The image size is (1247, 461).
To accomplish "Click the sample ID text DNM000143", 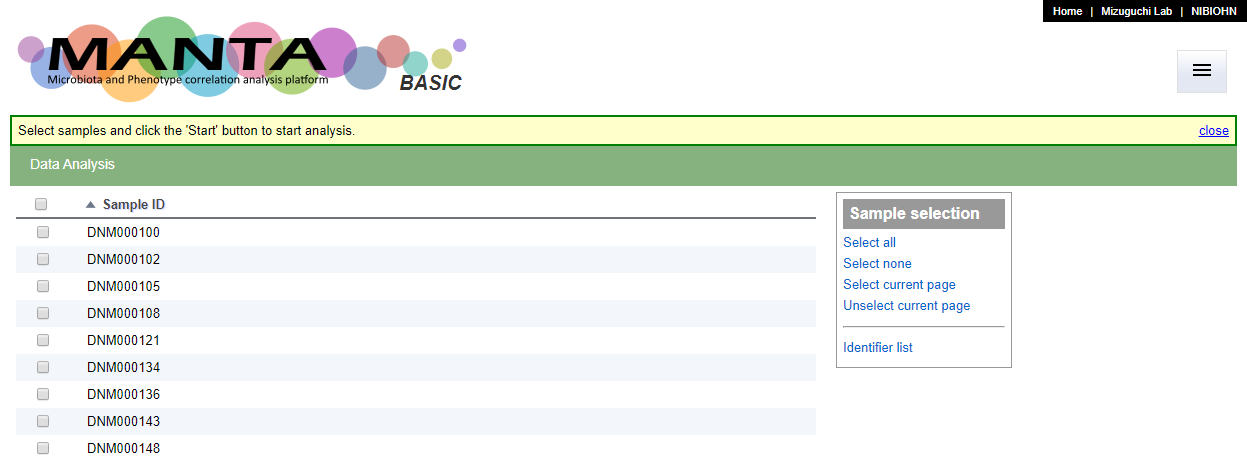I will [x=123, y=421].
